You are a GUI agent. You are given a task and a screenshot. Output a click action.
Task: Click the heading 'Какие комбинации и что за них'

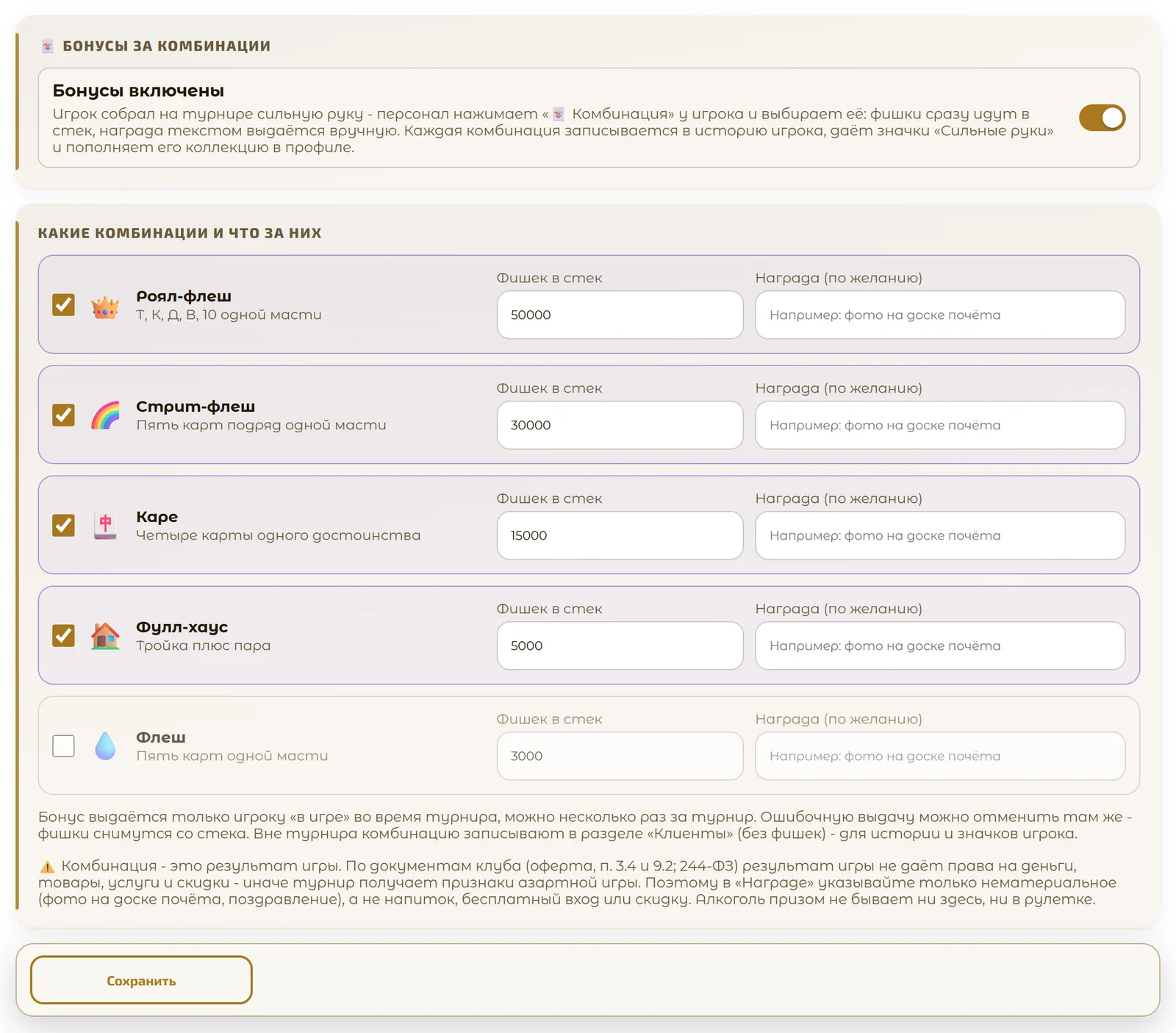point(179,233)
